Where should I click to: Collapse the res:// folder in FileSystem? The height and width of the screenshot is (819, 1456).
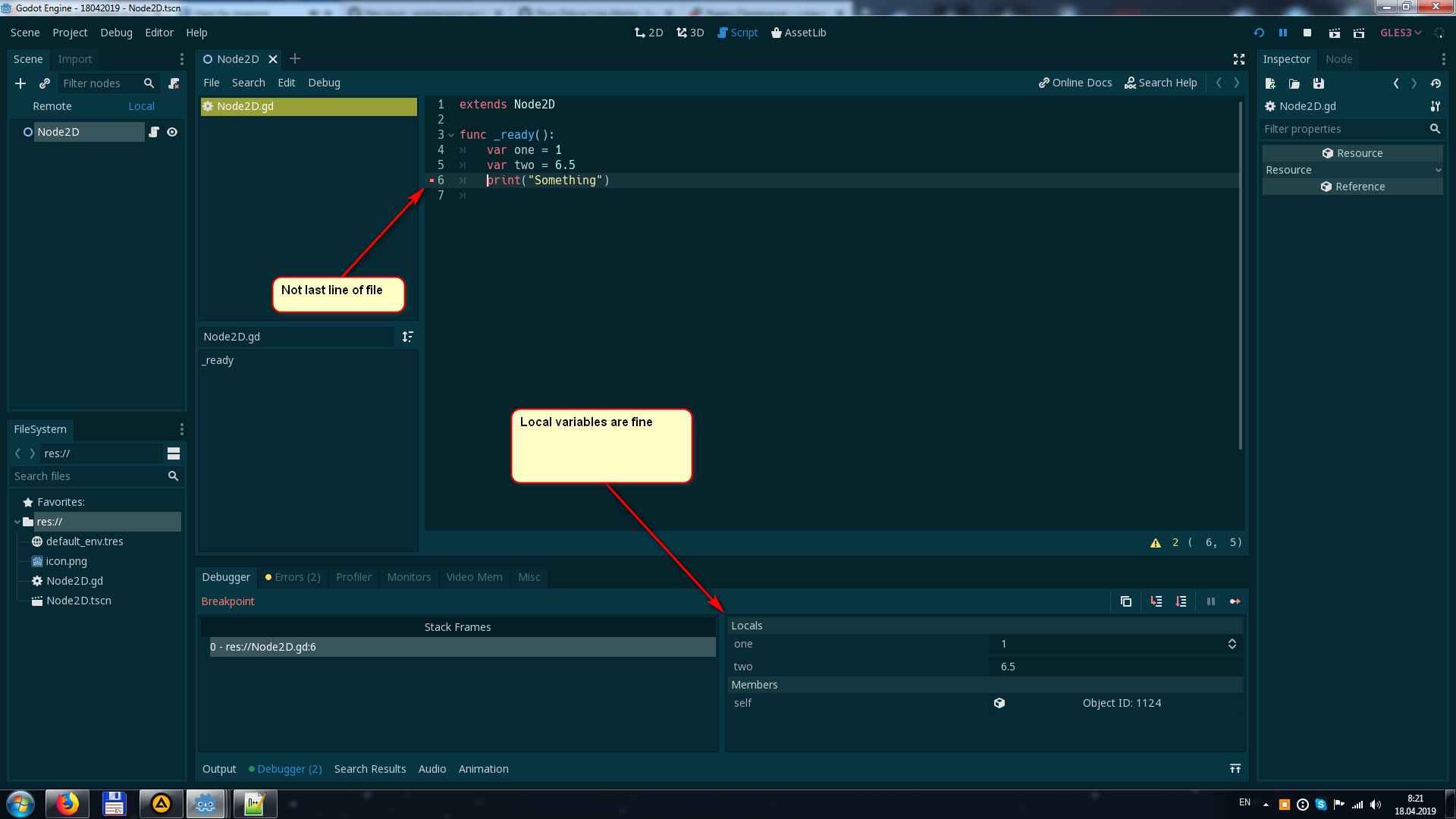[x=17, y=522]
